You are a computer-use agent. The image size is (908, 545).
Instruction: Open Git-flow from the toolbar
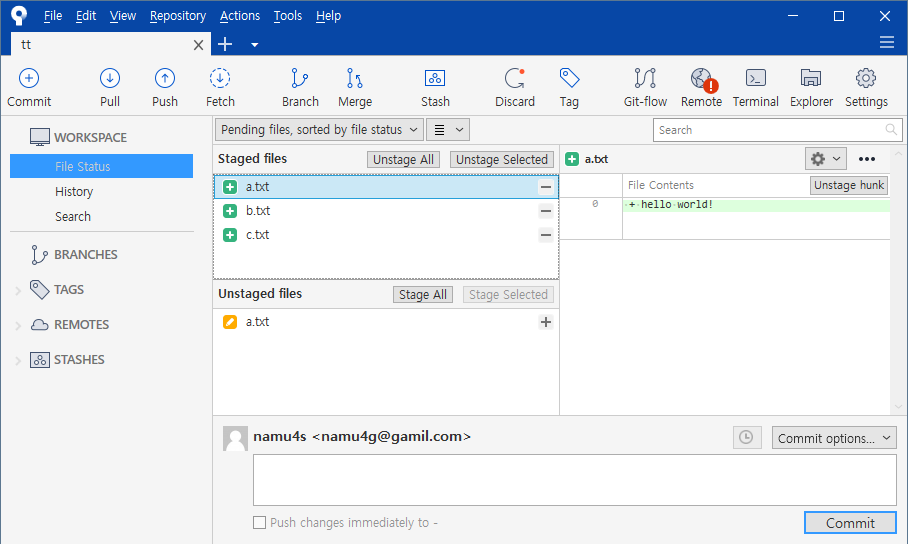645,80
